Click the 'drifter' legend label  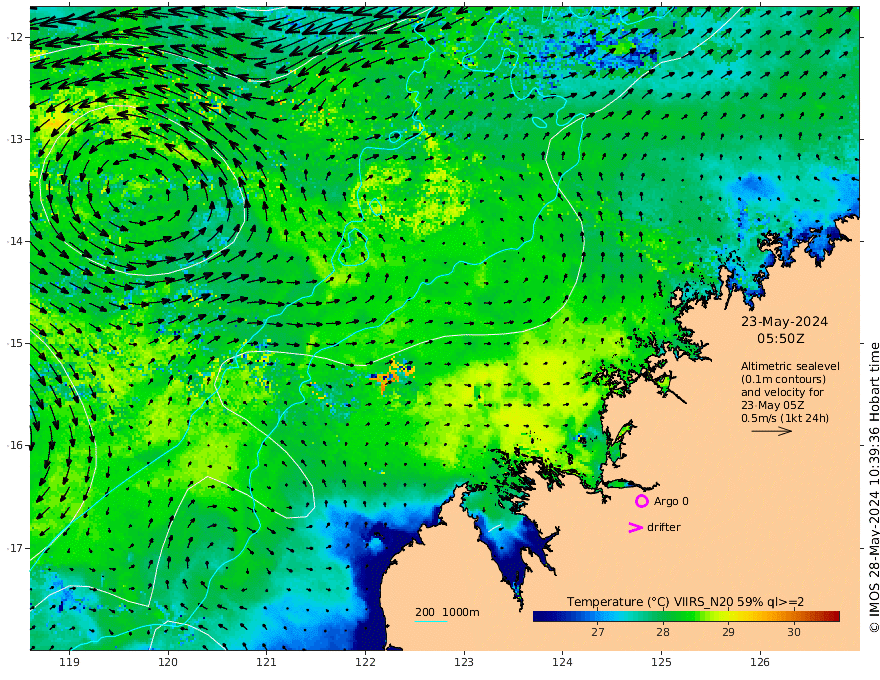(663, 527)
